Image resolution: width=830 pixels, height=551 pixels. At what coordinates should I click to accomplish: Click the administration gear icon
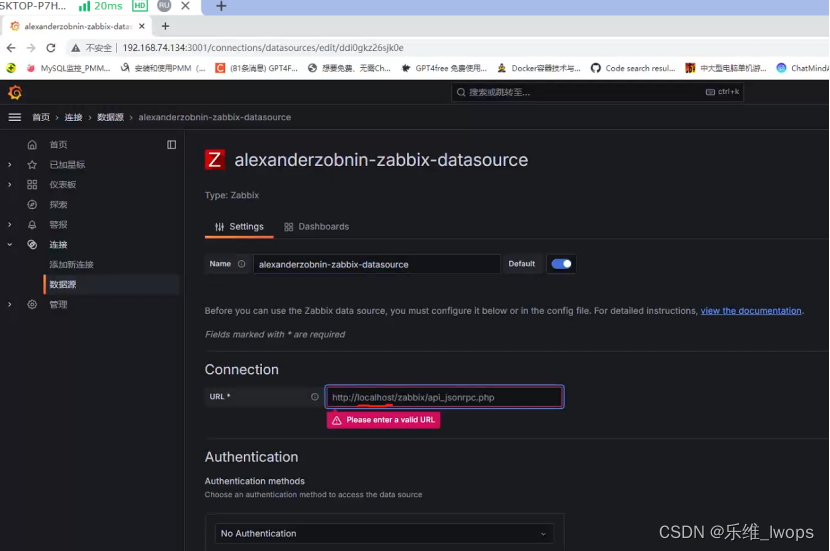click(32, 304)
